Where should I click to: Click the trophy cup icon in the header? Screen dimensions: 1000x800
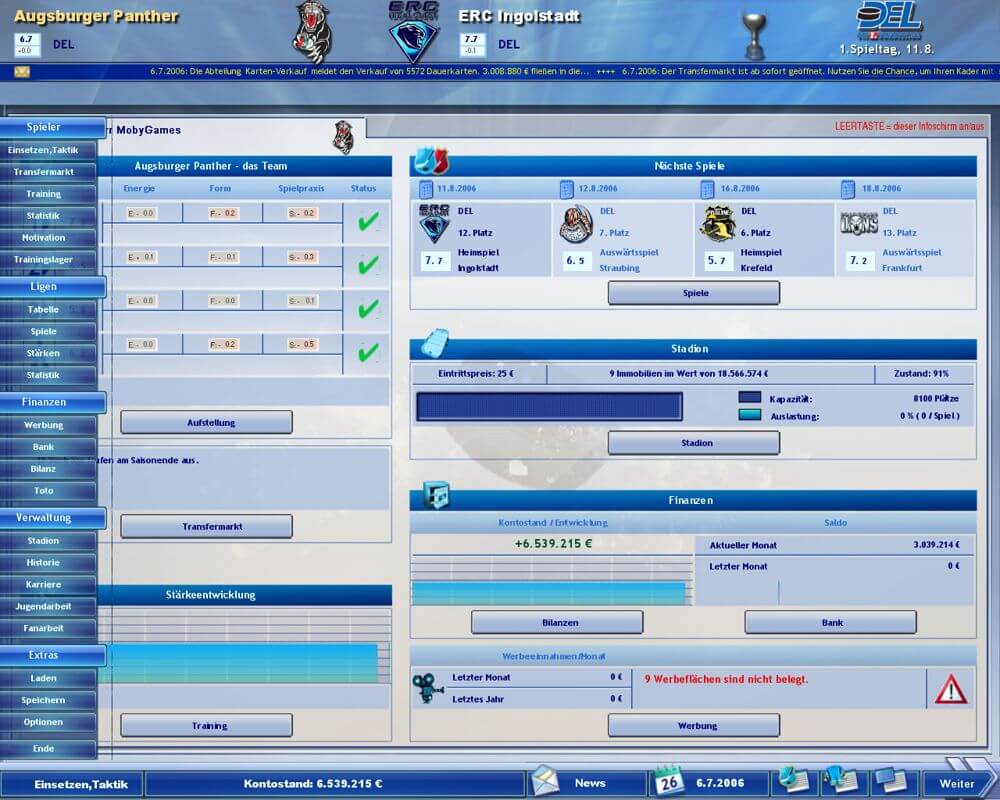[x=755, y=36]
